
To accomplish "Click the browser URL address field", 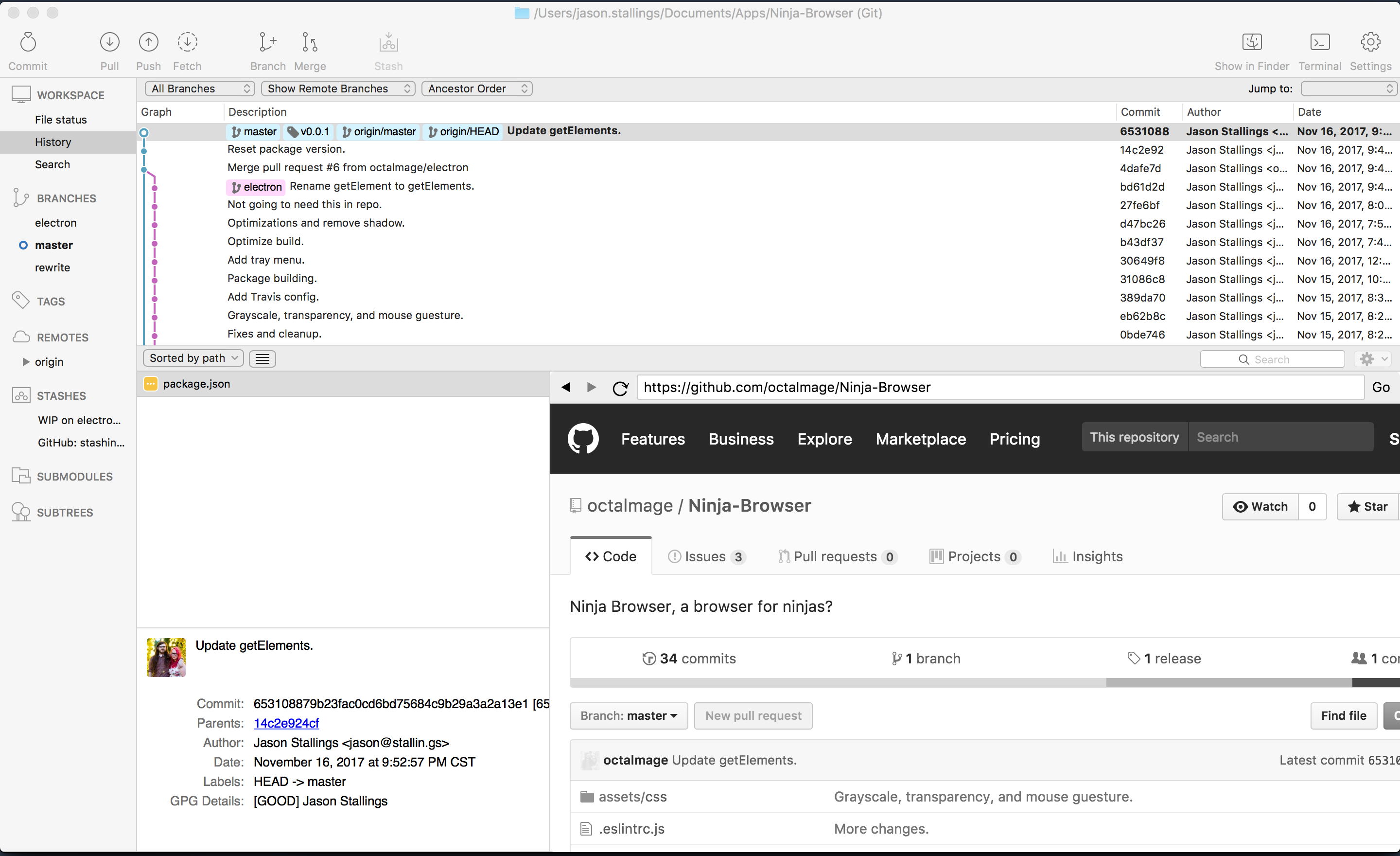I will coord(1000,388).
